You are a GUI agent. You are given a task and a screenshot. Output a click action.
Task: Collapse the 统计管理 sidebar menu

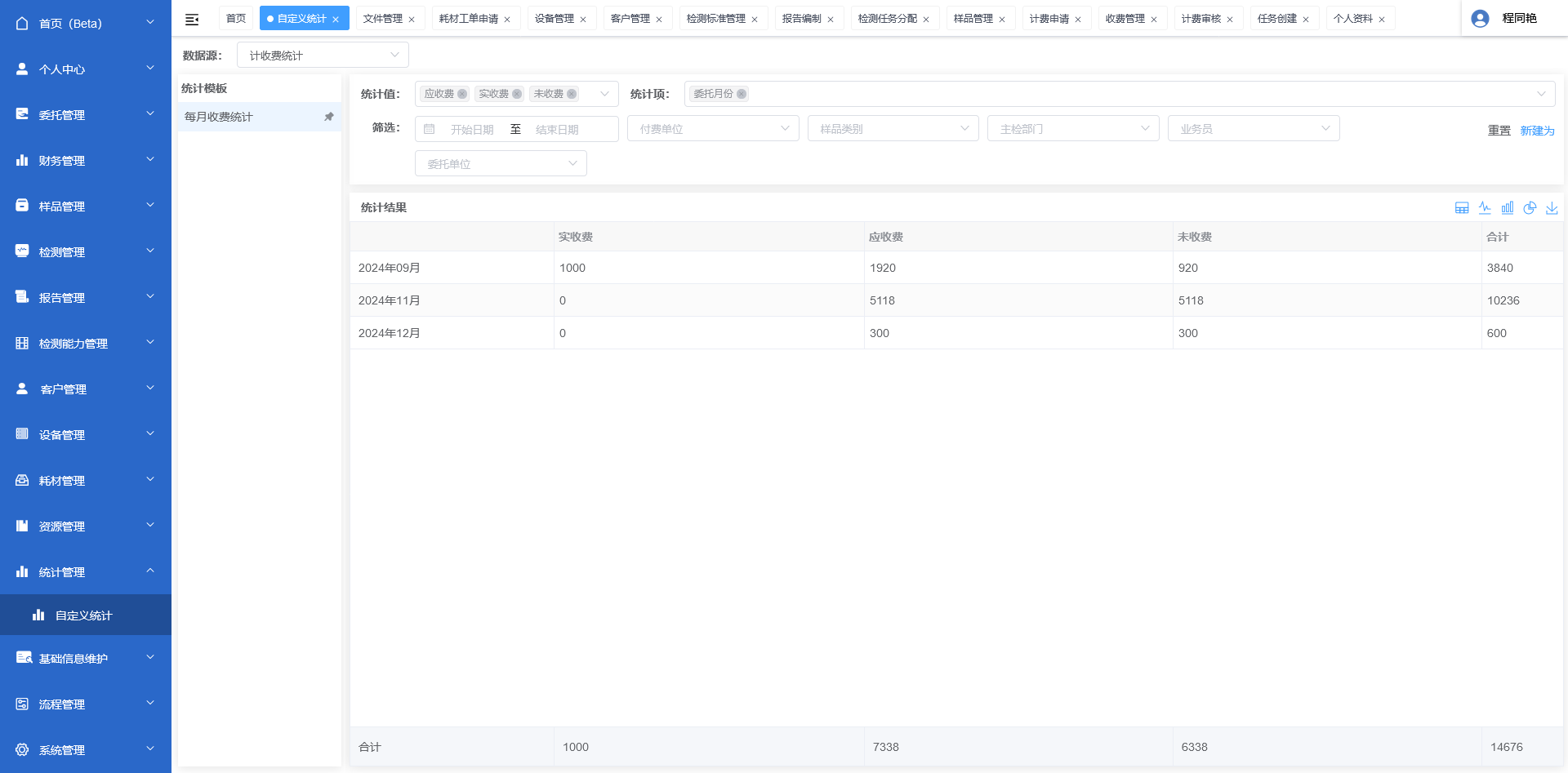pyautogui.click(x=86, y=571)
